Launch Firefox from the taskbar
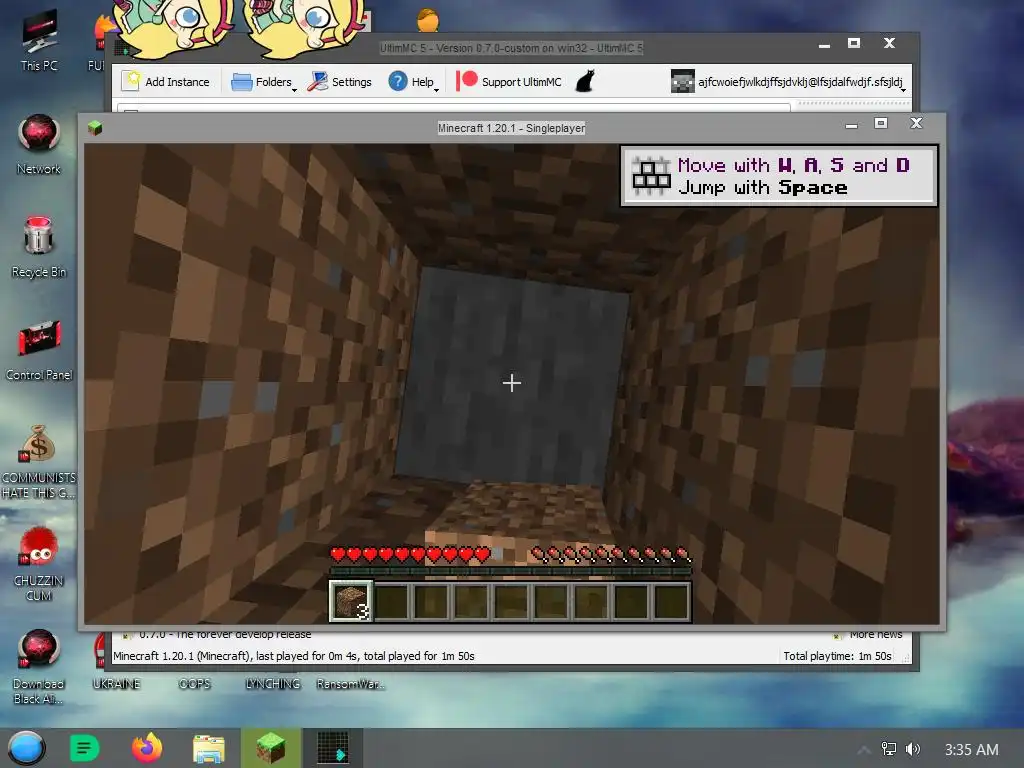 click(147, 748)
